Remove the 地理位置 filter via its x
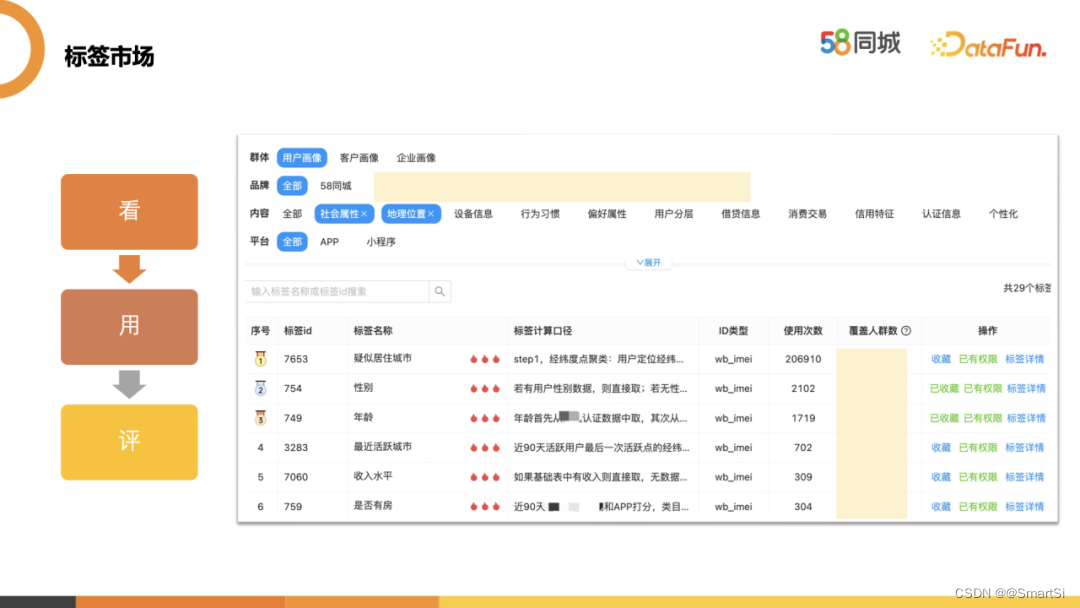Image resolution: width=1080 pixels, height=608 pixels. [431, 214]
